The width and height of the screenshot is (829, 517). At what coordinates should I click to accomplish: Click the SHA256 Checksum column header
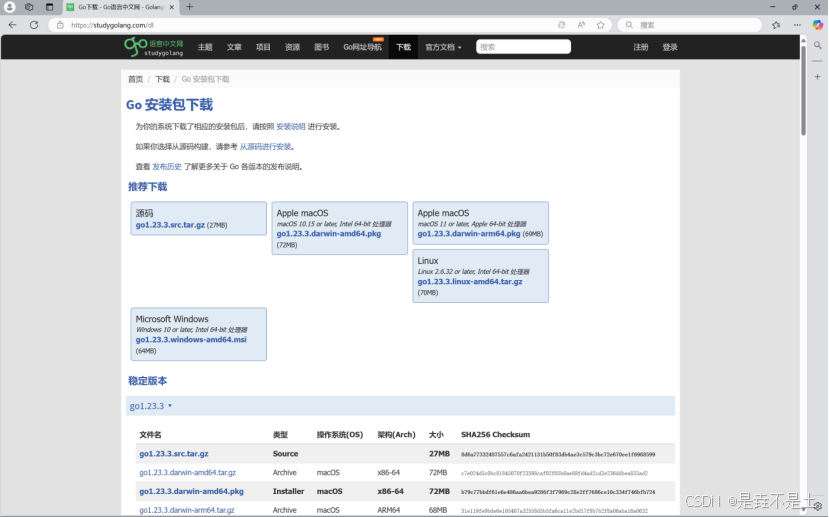pyautogui.click(x=495, y=435)
